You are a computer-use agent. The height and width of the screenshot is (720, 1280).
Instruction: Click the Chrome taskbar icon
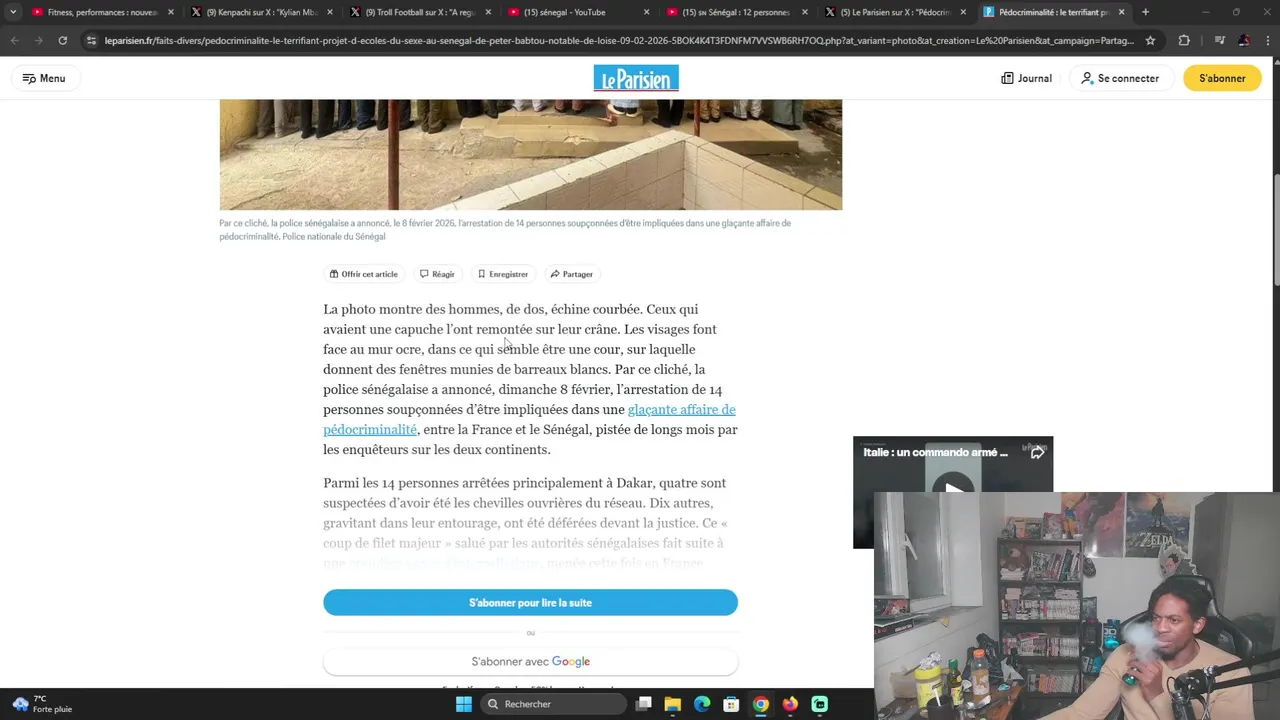(x=761, y=704)
